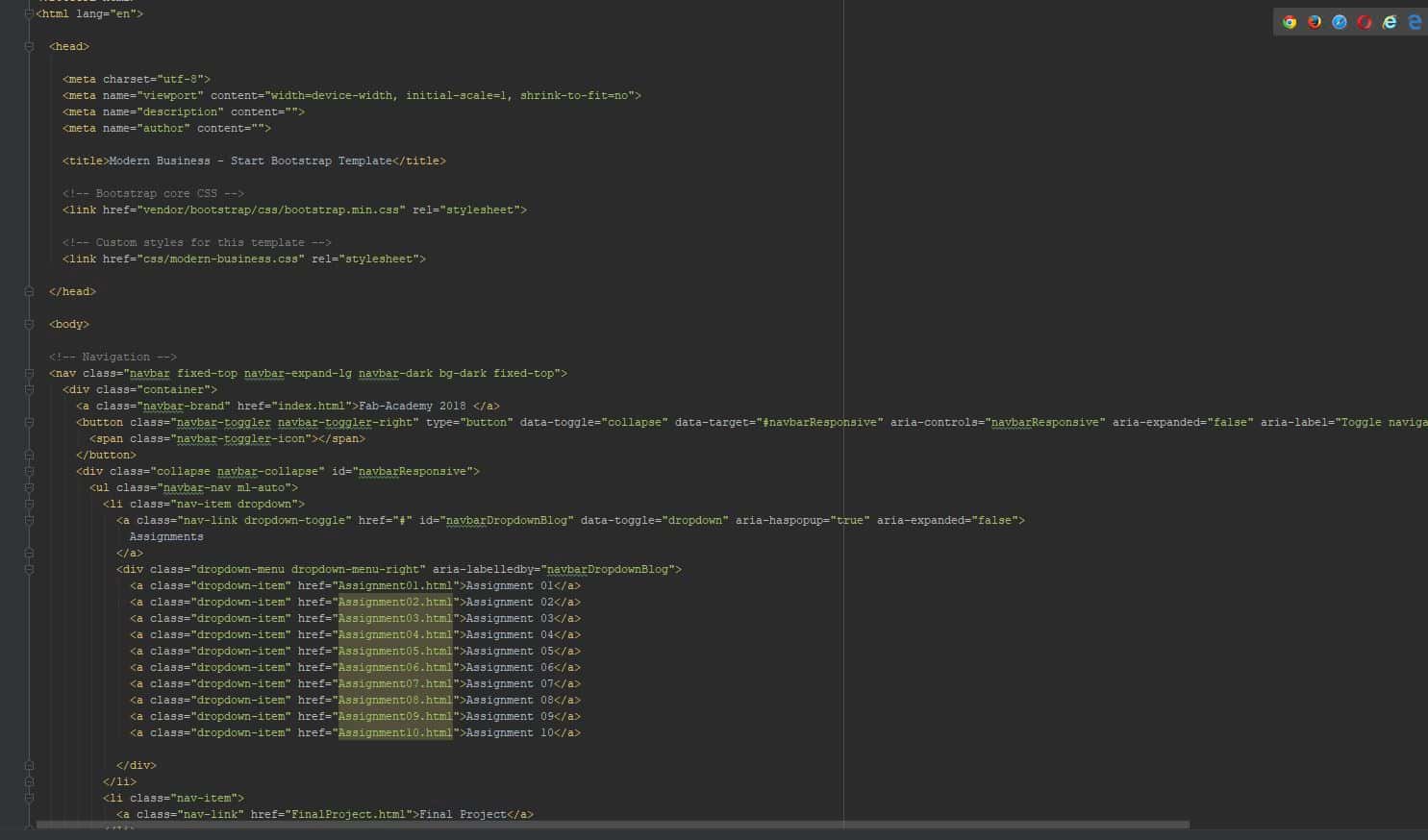1428x840 pixels.
Task: Collapse the navbarResponsive div fold
Action: [29, 471]
